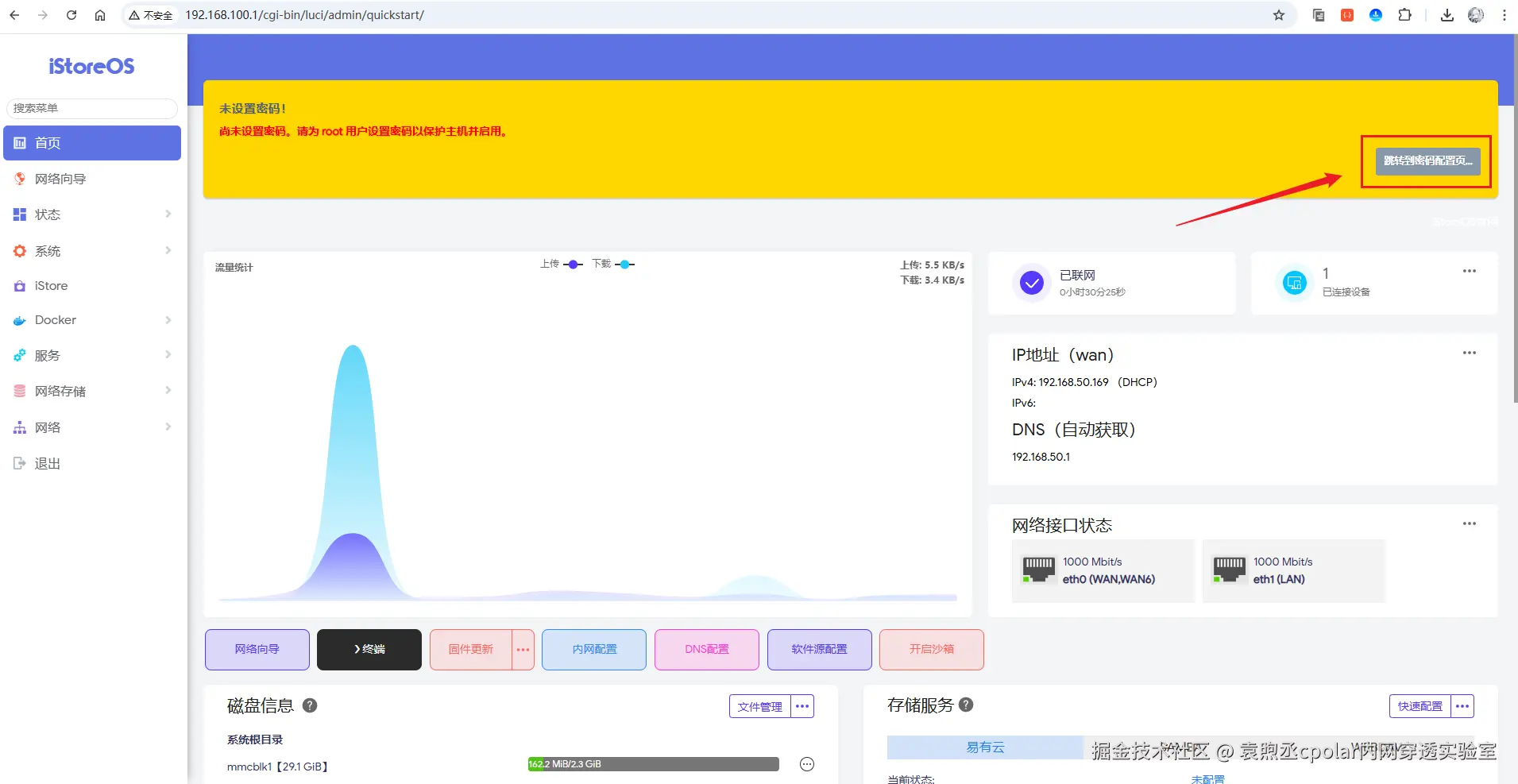The image size is (1518, 784).
Task: Open more options beside 固件更新
Action: [523, 650]
